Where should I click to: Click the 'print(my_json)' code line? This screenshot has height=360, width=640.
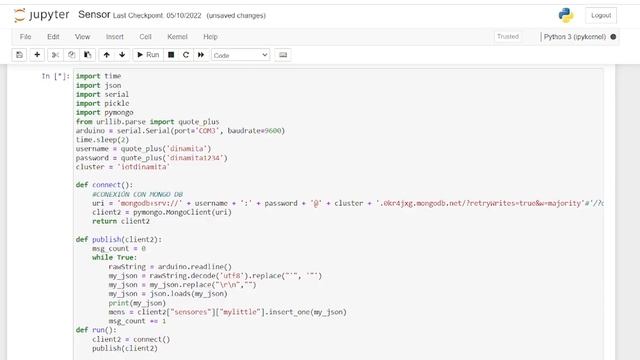[x=137, y=303]
